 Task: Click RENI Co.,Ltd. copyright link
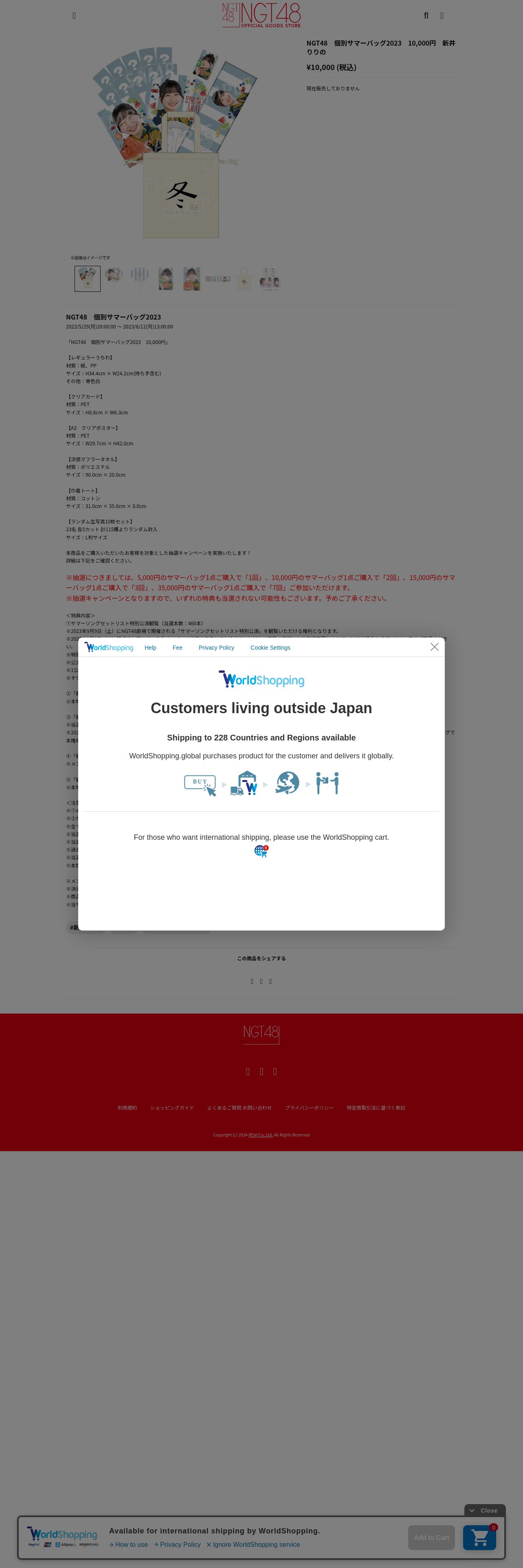pyautogui.click(x=261, y=1134)
